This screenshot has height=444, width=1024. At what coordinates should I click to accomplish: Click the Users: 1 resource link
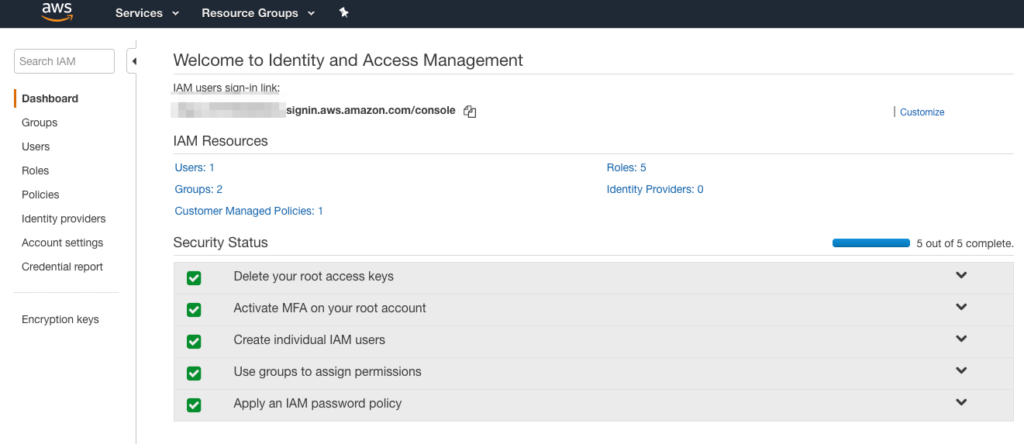[x=195, y=168]
